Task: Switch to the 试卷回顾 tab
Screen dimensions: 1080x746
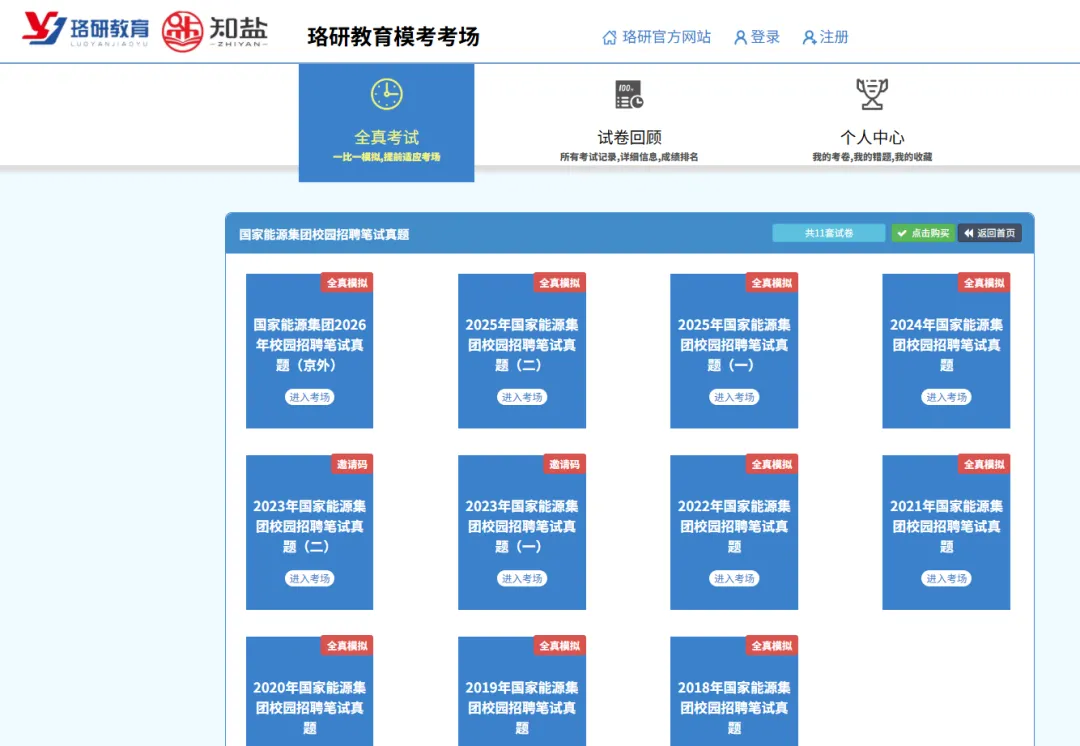Action: click(x=629, y=121)
